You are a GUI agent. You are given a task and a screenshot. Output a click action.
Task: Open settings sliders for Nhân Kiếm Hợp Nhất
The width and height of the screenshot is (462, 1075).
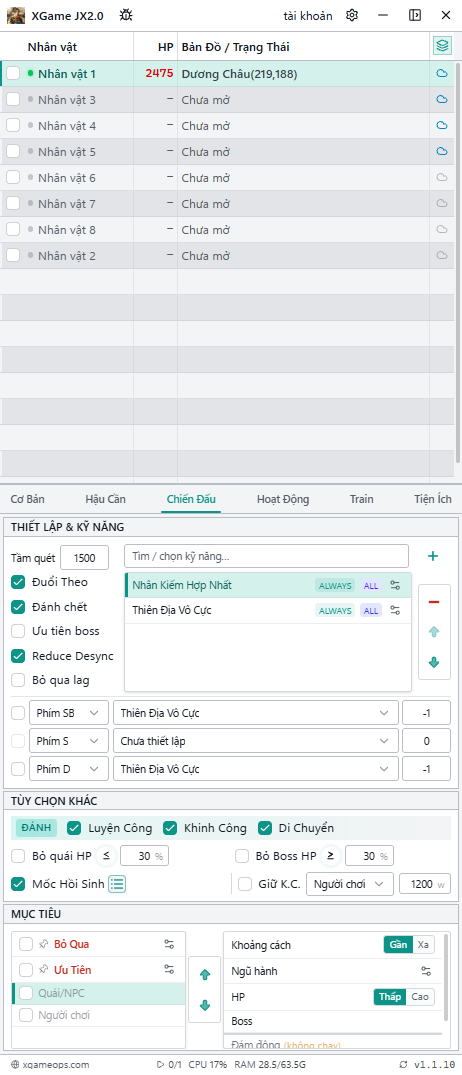(395, 585)
